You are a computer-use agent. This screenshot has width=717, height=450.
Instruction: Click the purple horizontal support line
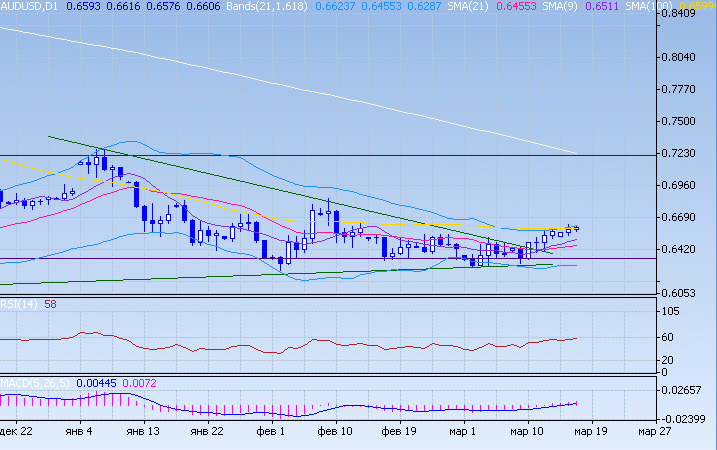(x=200, y=259)
